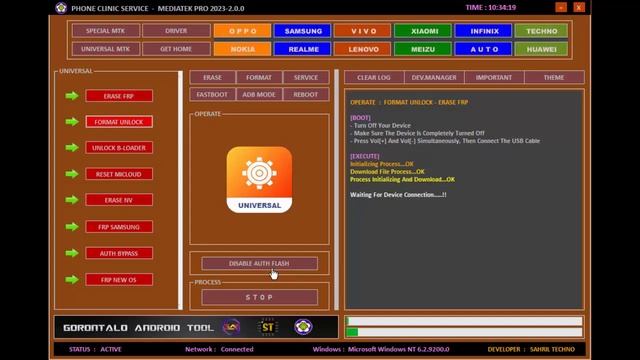Open the DRIVER section
Screen dimensions: 640x360
click(x=176, y=31)
